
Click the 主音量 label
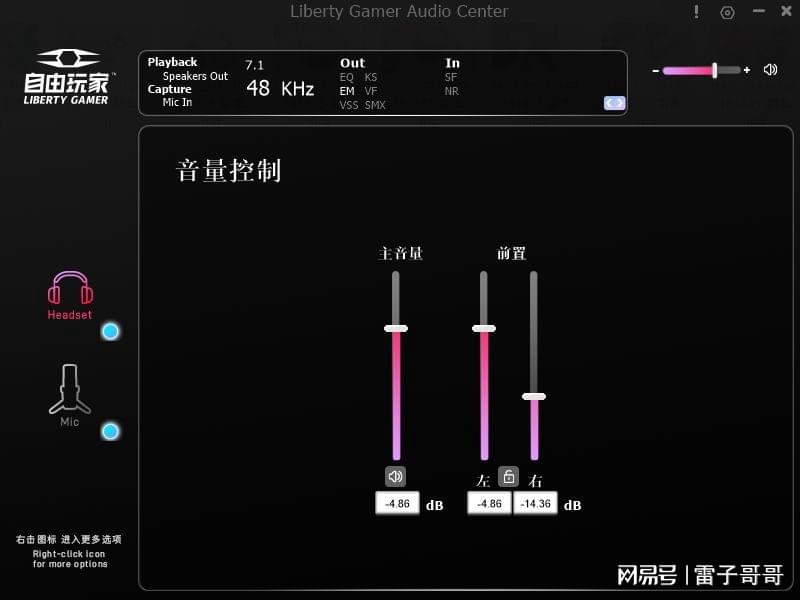click(x=401, y=253)
